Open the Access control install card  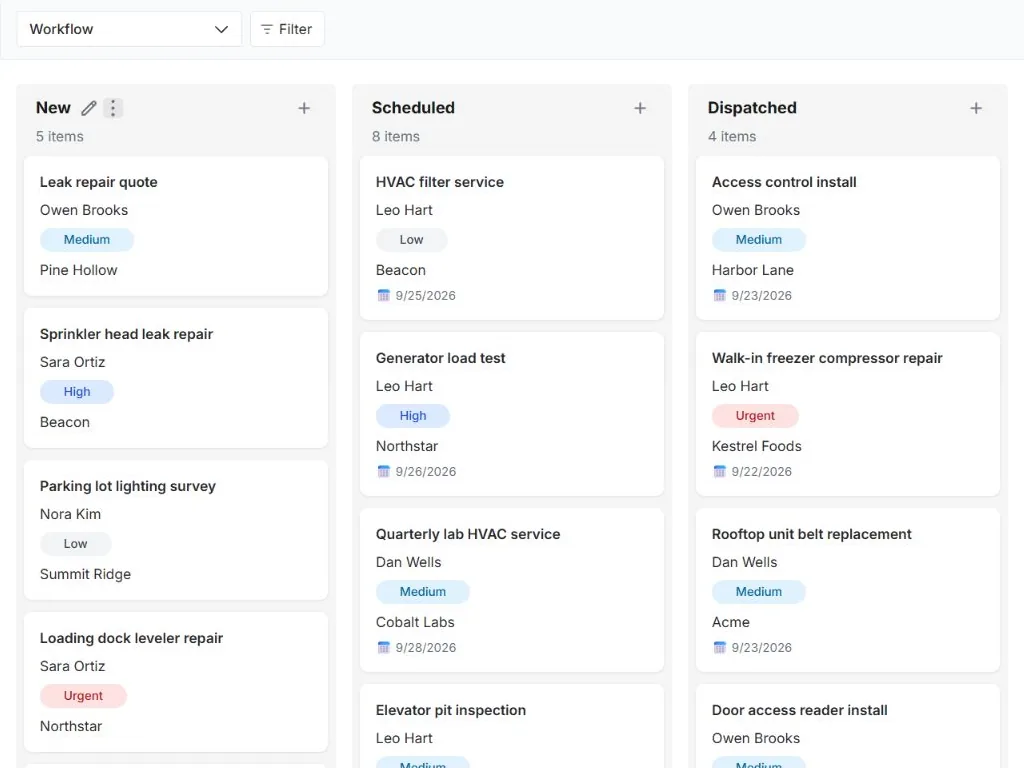pos(848,238)
